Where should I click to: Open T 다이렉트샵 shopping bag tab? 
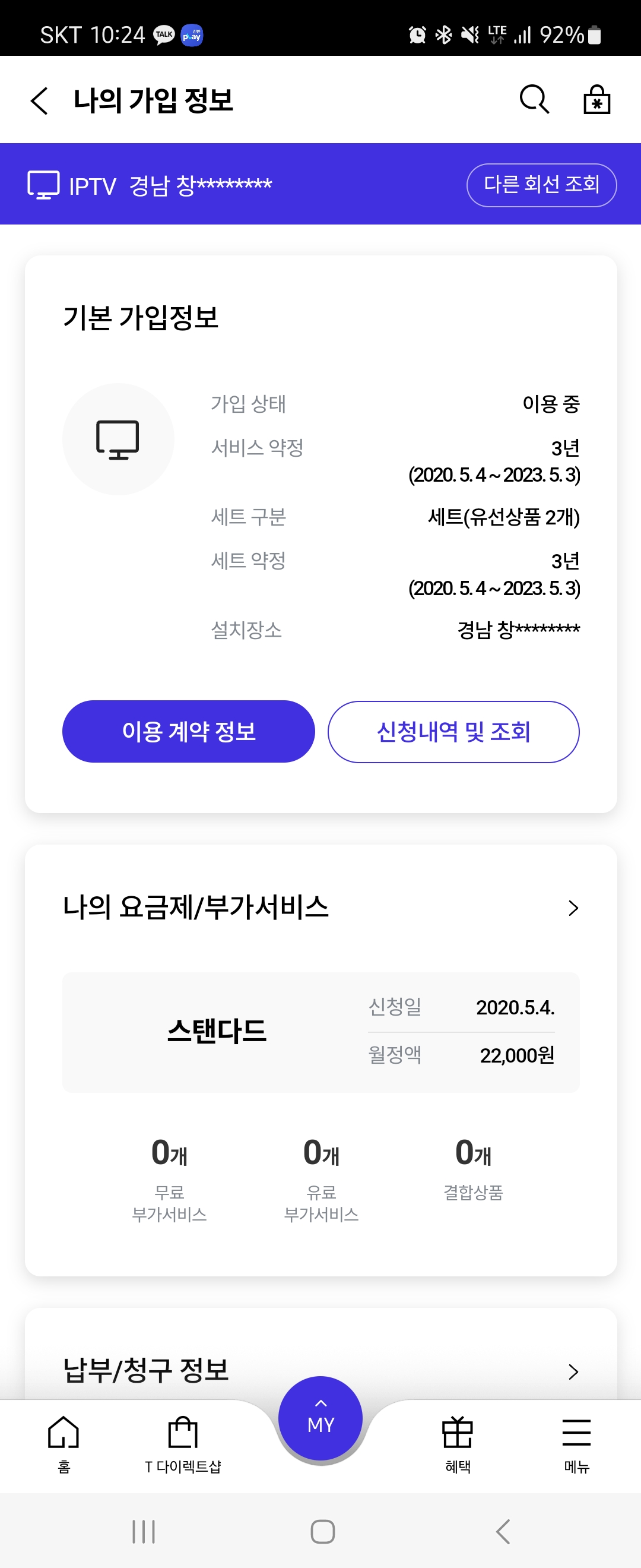pyautogui.click(x=183, y=1444)
